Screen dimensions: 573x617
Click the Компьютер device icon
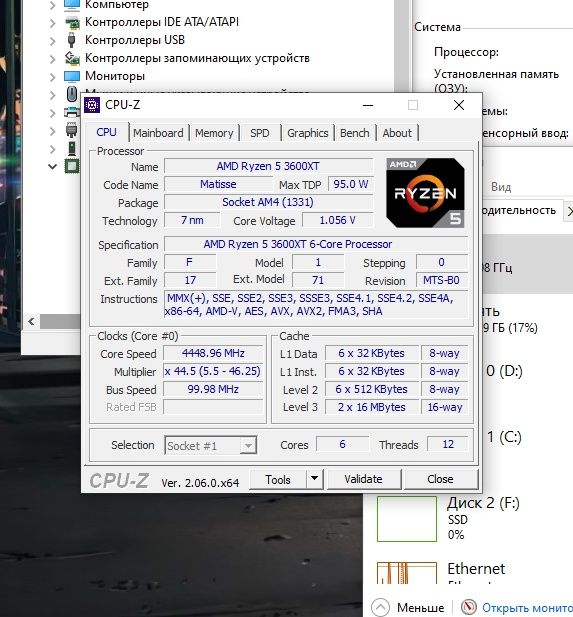pyautogui.click(x=72, y=5)
